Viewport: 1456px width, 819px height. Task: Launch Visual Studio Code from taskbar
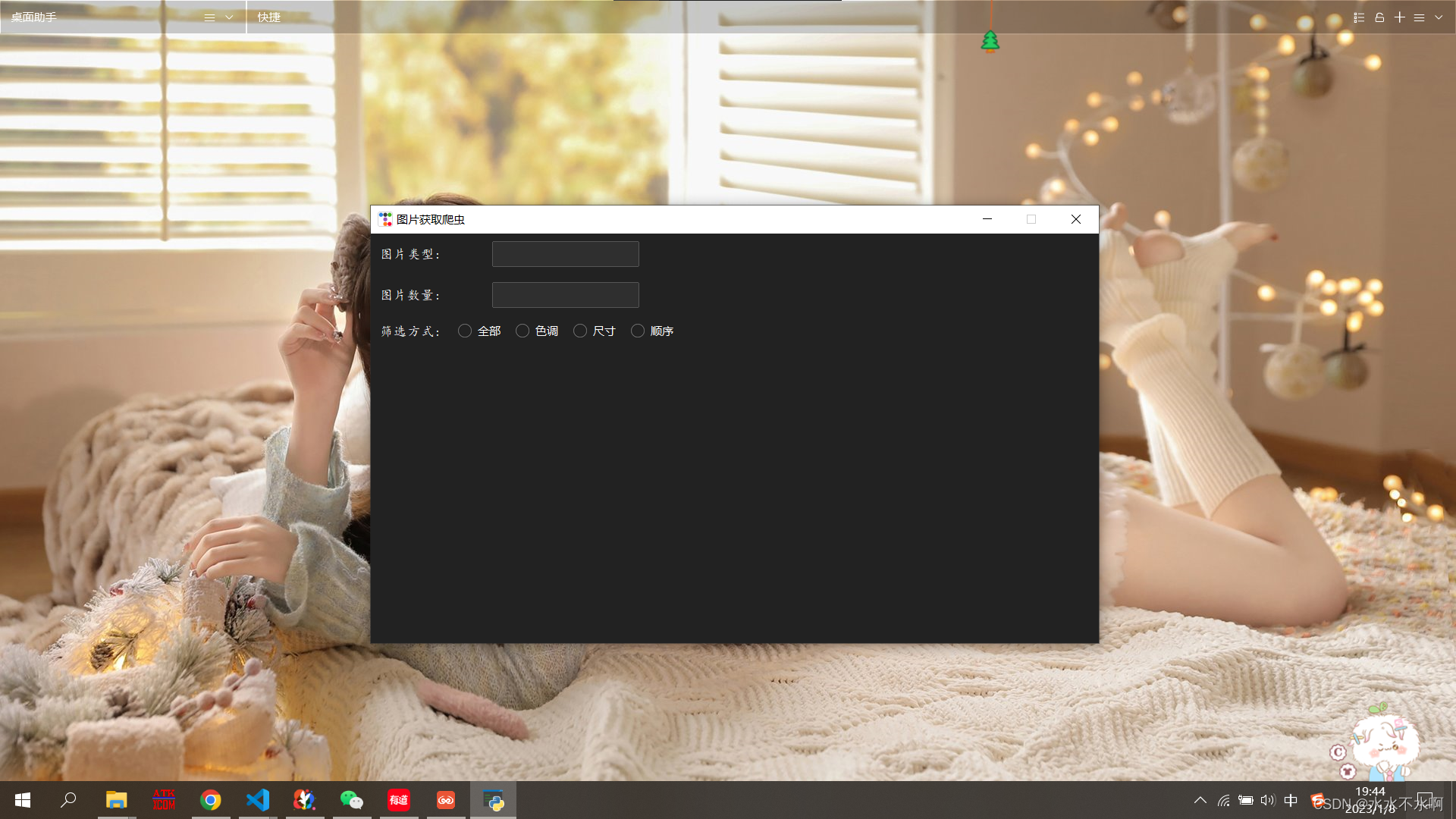click(258, 800)
